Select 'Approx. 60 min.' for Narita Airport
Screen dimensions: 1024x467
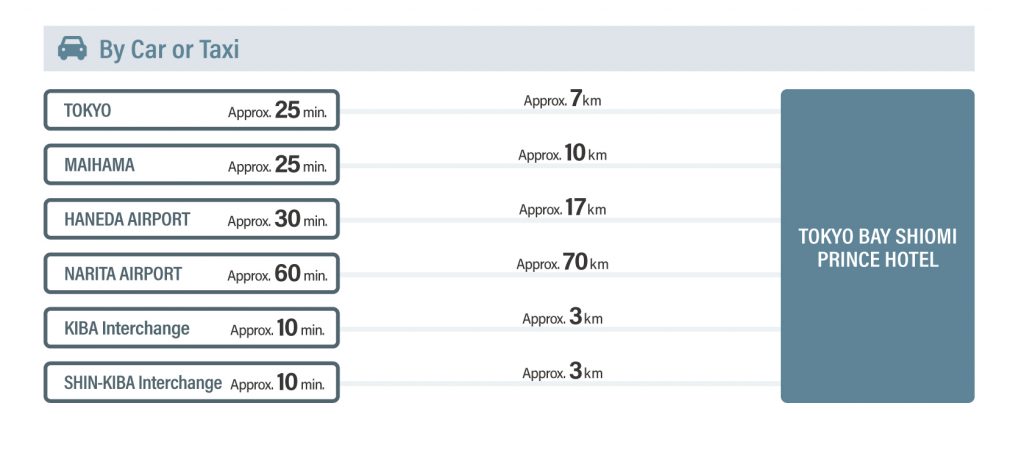point(278,274)
